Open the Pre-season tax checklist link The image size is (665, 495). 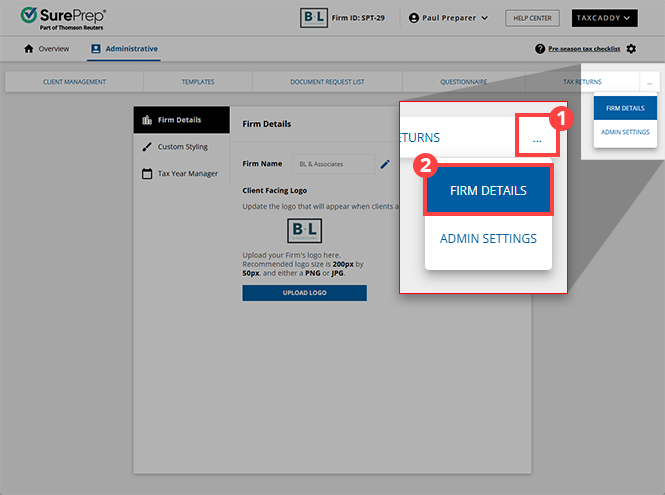[x=583, y=49]
